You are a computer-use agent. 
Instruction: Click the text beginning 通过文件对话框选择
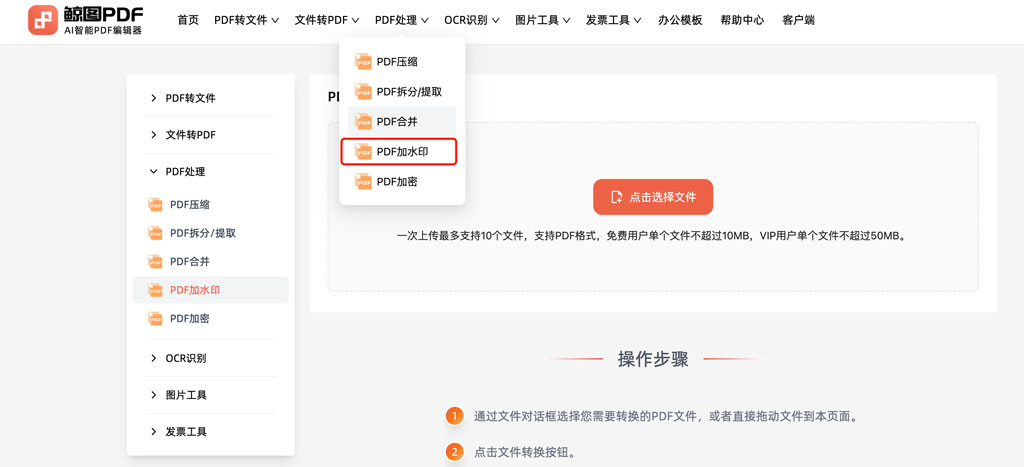tap(665, 416)
